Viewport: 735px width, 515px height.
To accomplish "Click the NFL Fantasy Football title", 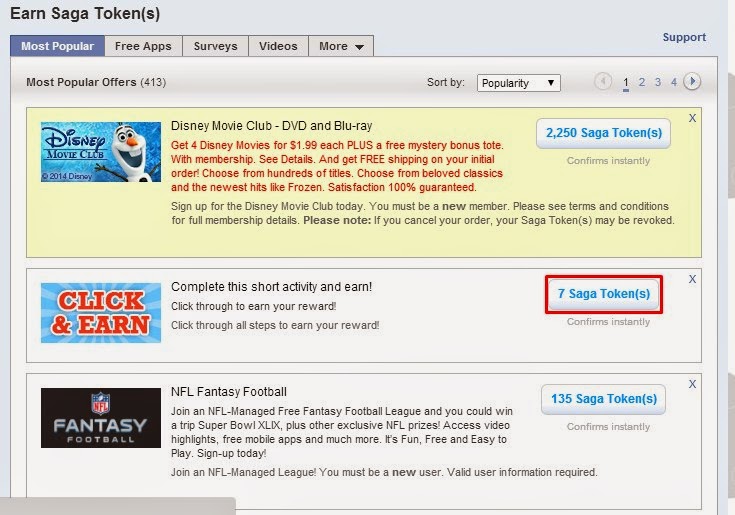I will pos(229,392).
